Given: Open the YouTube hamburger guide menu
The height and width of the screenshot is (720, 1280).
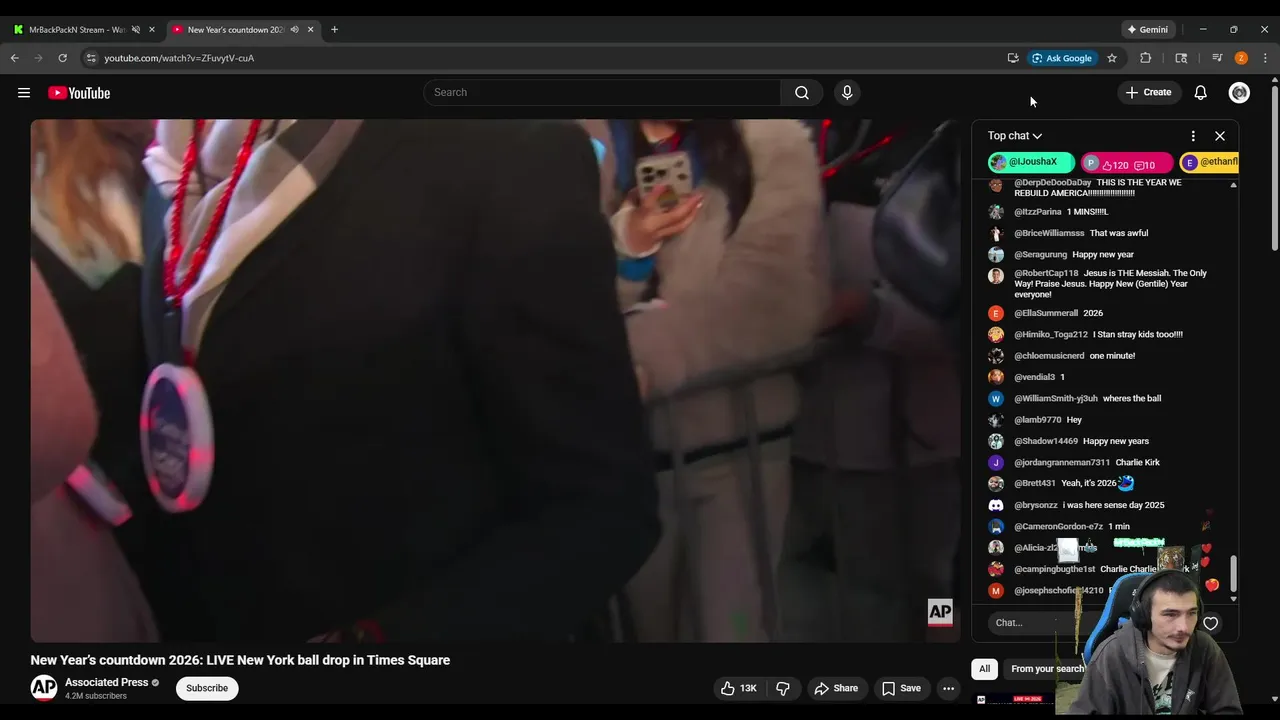Looking at the screenshot, I should (24, 93).
